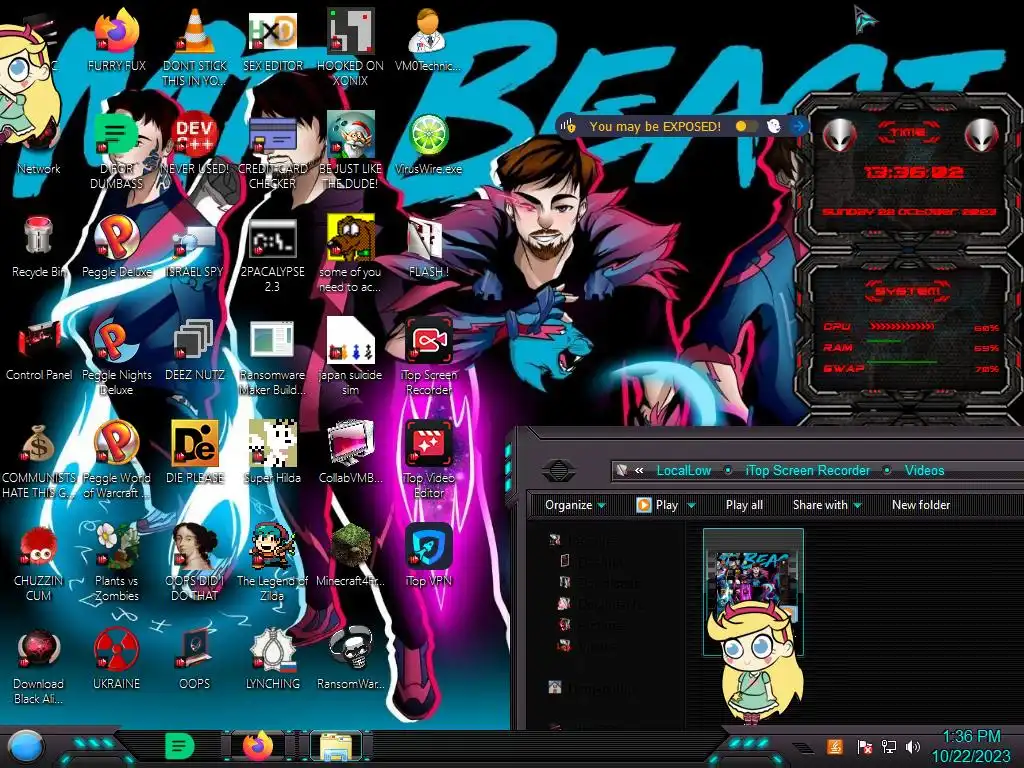Select Homegroup in the Explorer sidebar

coord(591,688)
